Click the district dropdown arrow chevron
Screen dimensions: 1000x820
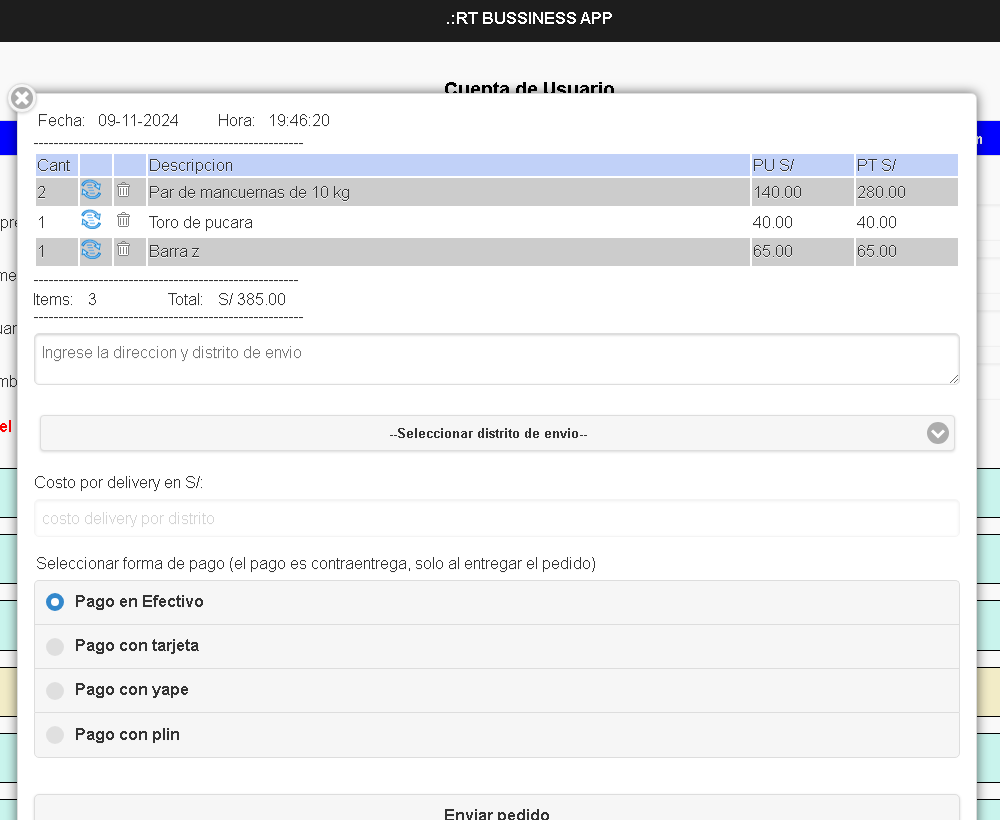point(937,434)
